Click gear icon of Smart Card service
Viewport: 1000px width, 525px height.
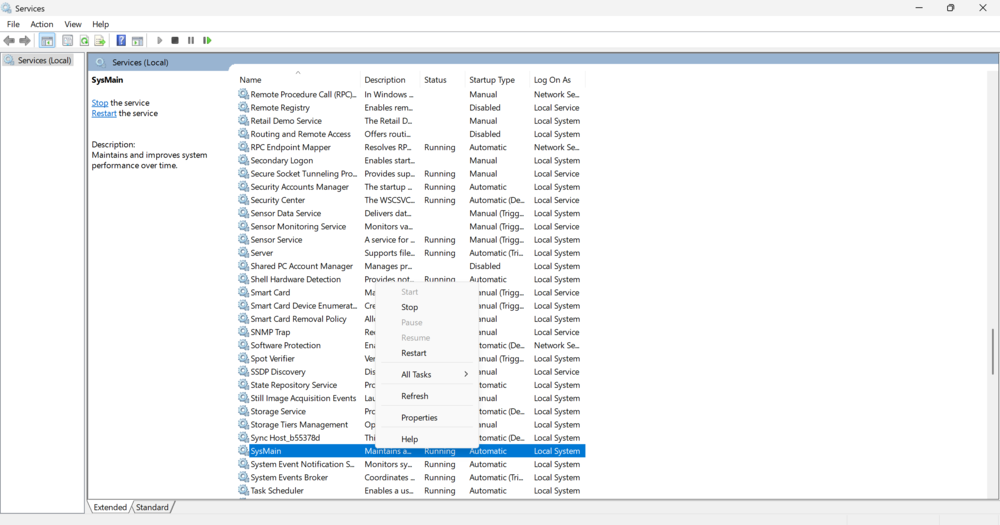243,292
